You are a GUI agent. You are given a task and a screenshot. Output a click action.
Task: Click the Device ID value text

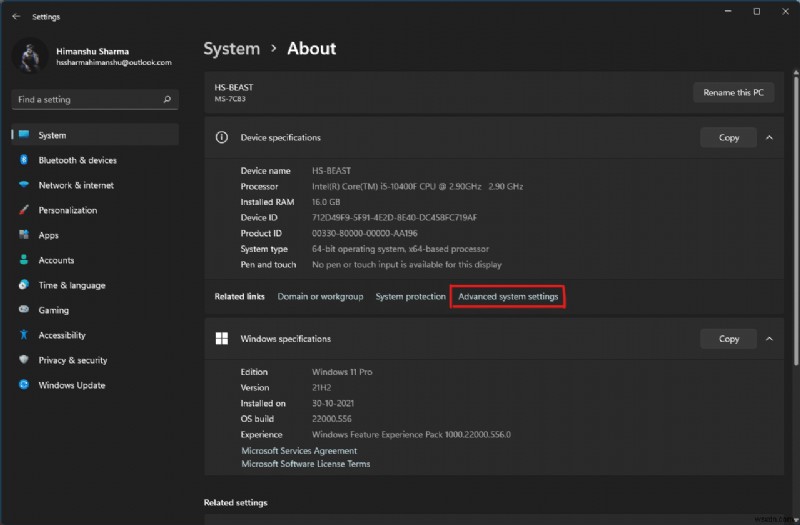click(394, 217)
